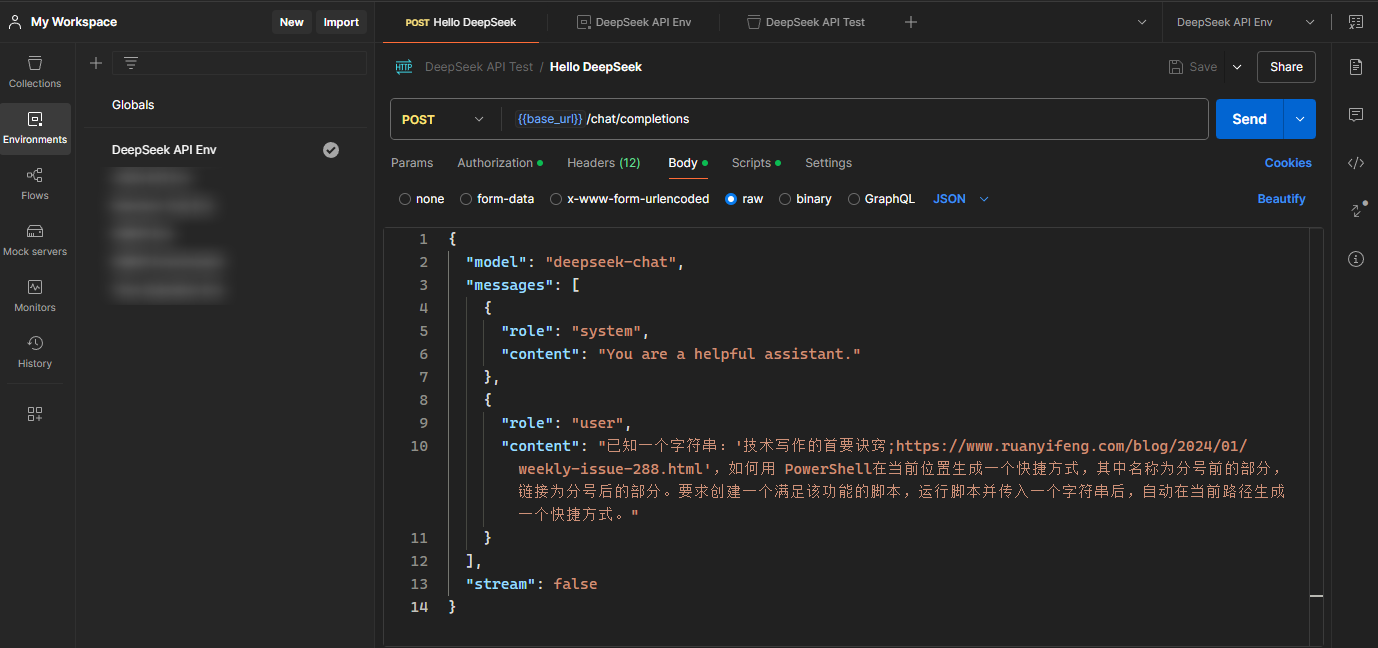Open the POST method dropdown
1378x648 pixels.
click(443, 119)
